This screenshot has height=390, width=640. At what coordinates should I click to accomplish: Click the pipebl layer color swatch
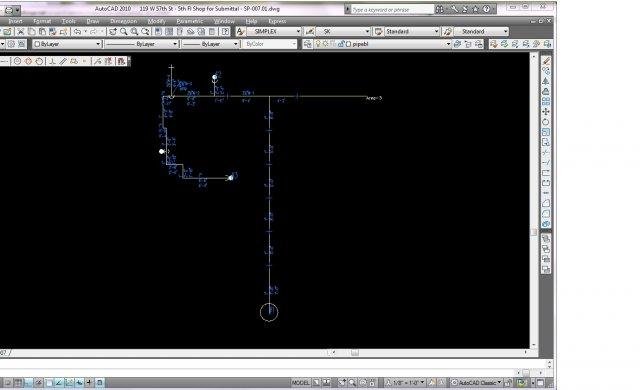tap(348, 44)
